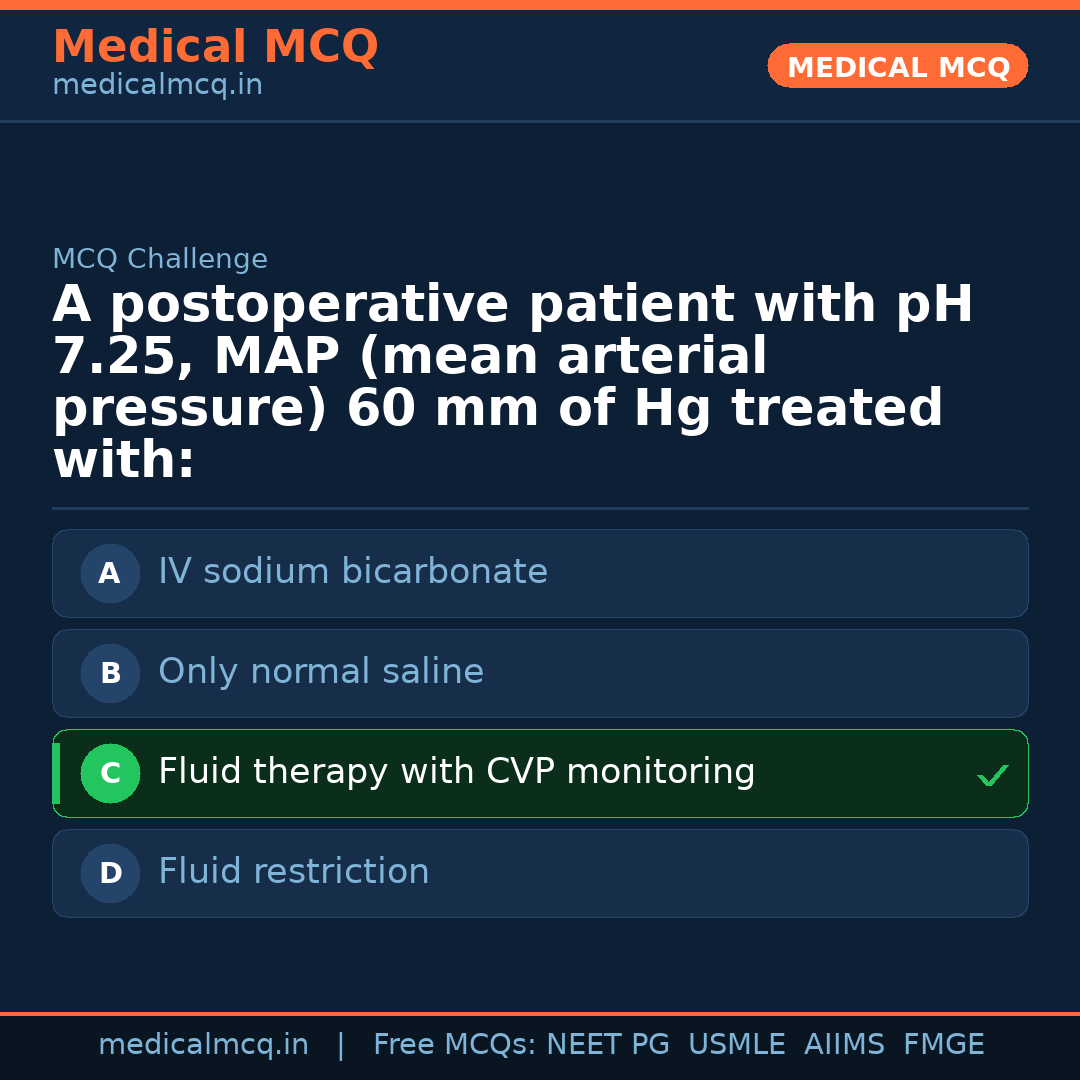1080x1080 pixels.
Task: Click FMGE in the footer
Action: pyautogui.click(x=943, y=1045)
